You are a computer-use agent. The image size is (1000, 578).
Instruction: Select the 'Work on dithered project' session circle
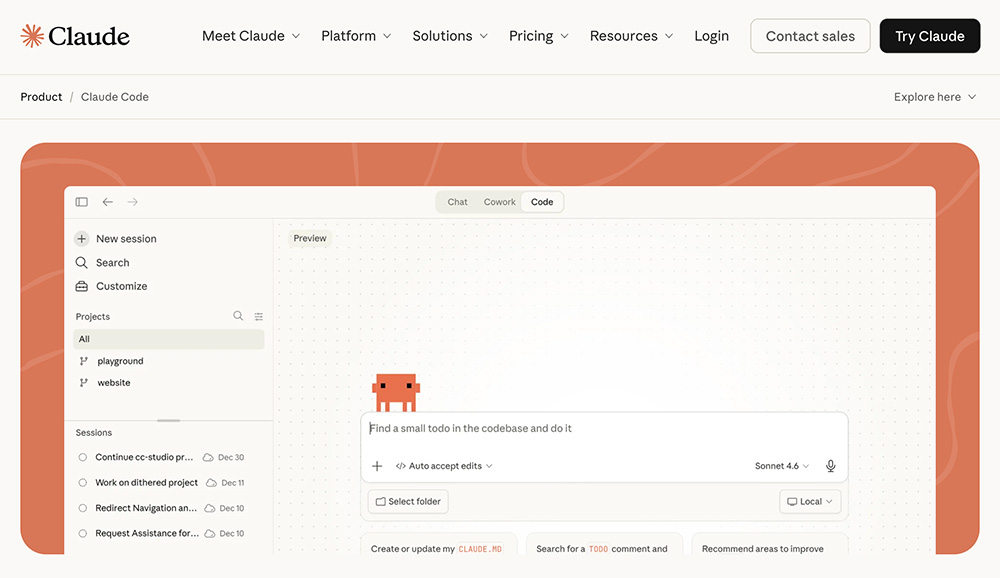tap(83, 483)
